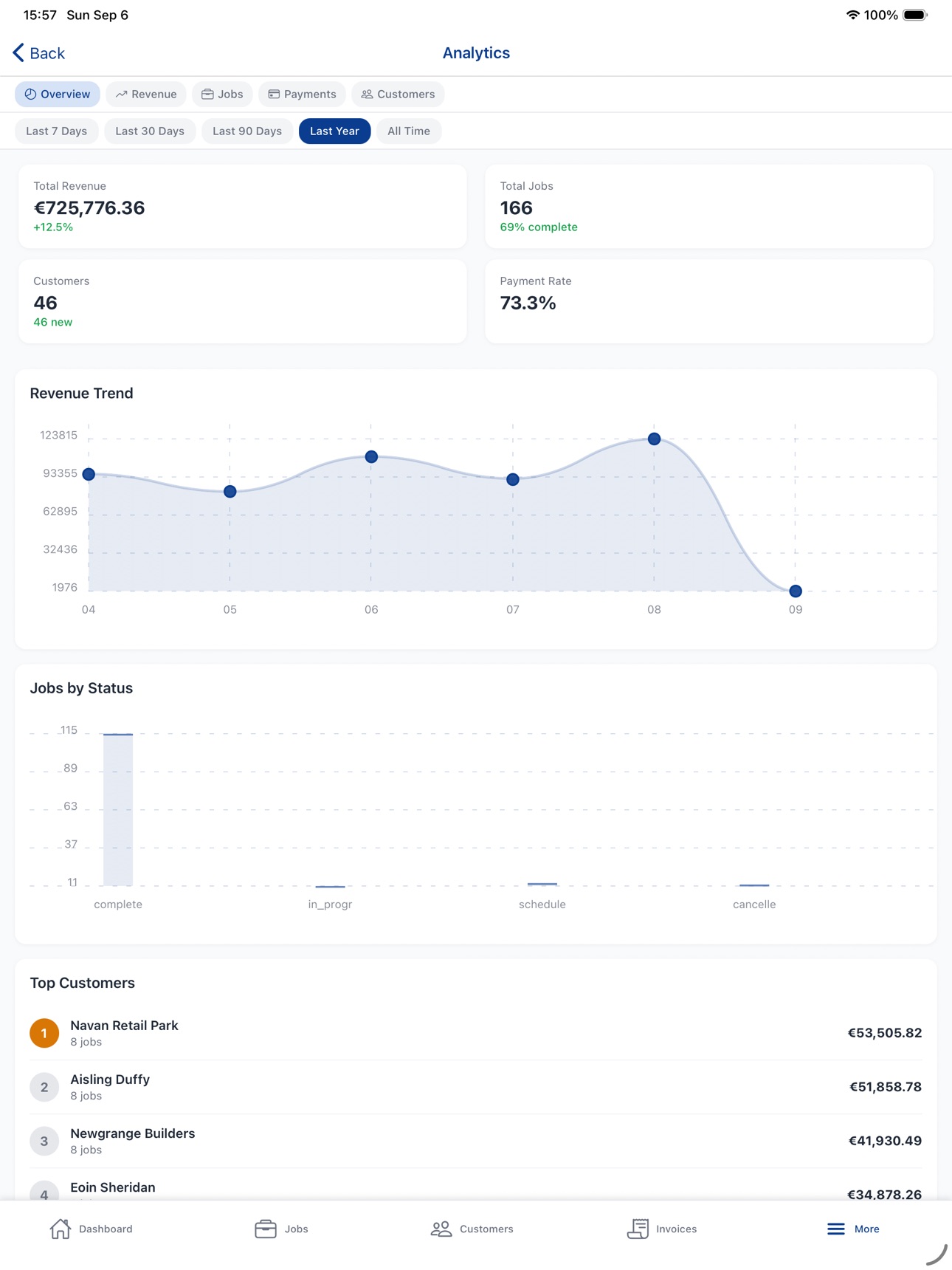Tap the Jobs by Status heading

[x=81, y=688]
